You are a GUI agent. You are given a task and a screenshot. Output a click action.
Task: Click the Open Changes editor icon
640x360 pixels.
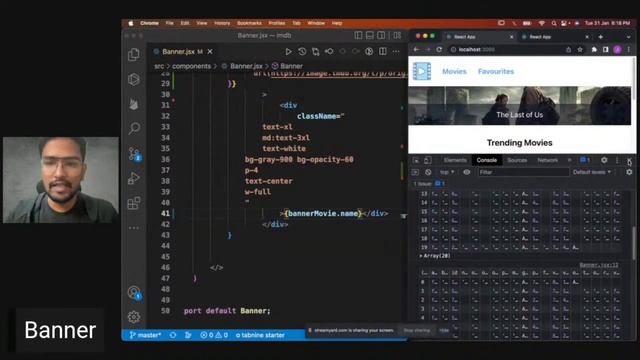(x=316, y=51)
